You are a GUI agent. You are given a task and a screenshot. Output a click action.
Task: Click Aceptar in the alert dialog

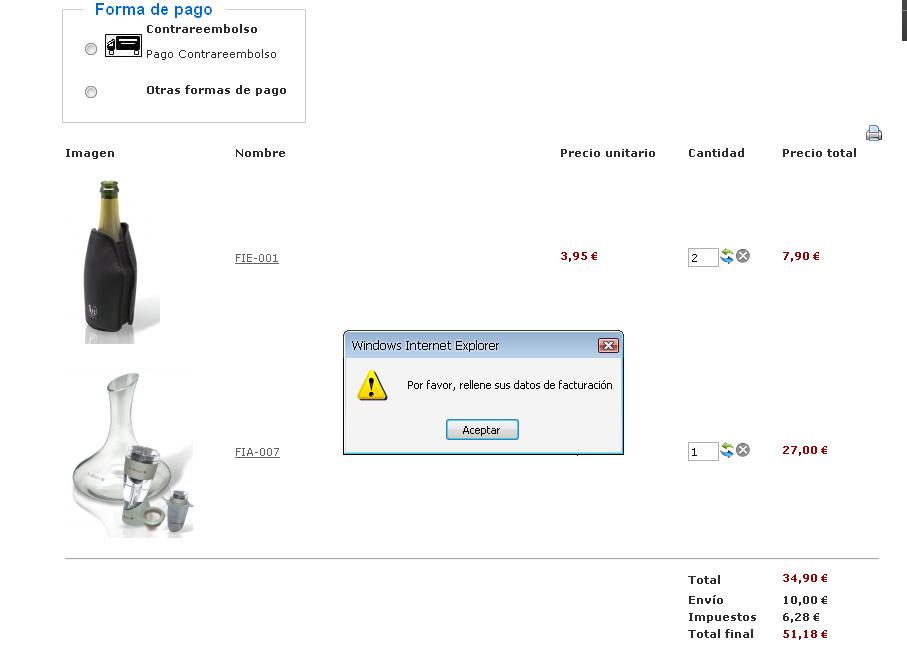482,430
